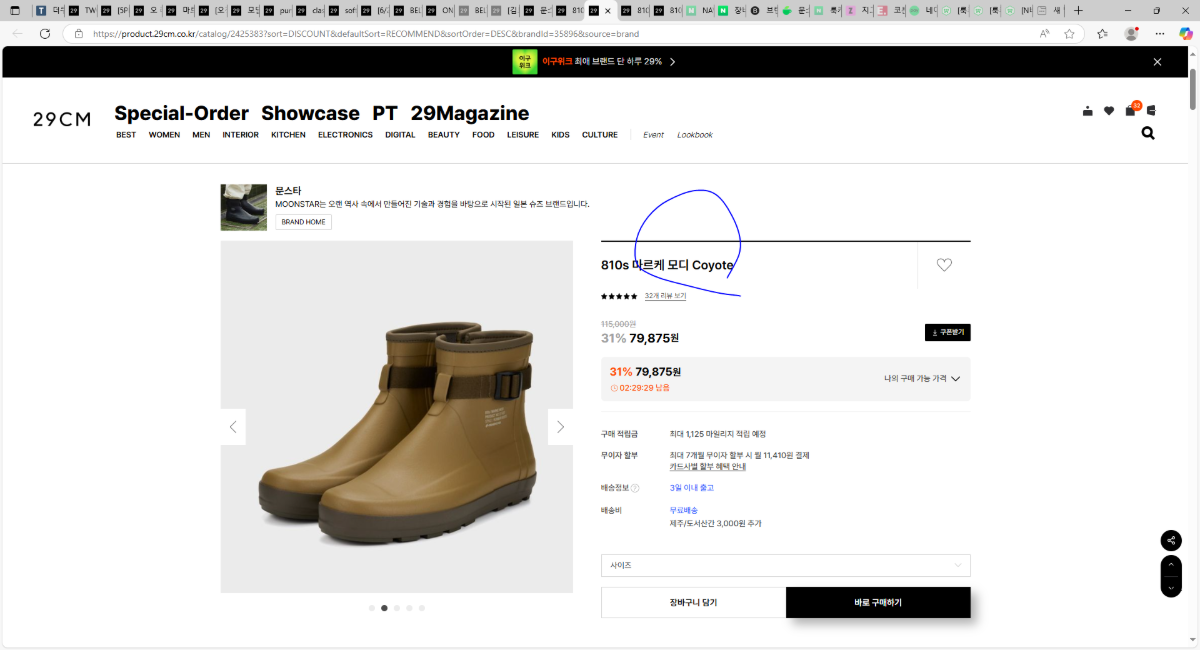The image size is (1200, 650).
Task: Click the 바로 구매하기 buy now button
Action: tap(877, 603)
